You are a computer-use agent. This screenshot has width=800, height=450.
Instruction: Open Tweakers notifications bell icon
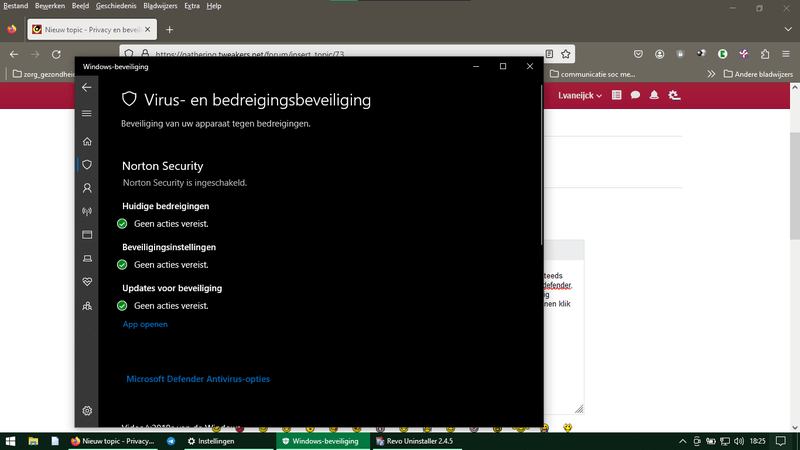point(654,95)
